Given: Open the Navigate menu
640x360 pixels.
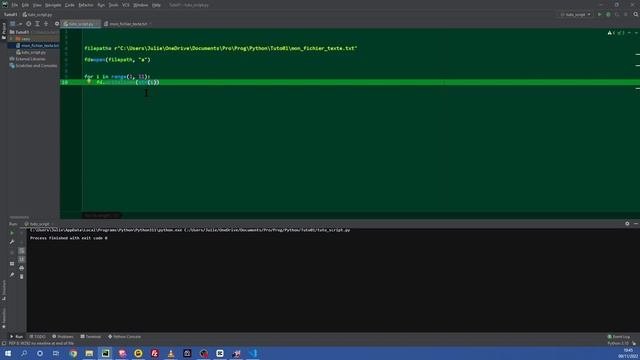Looking at the screenshot, I should pos(53,5).
